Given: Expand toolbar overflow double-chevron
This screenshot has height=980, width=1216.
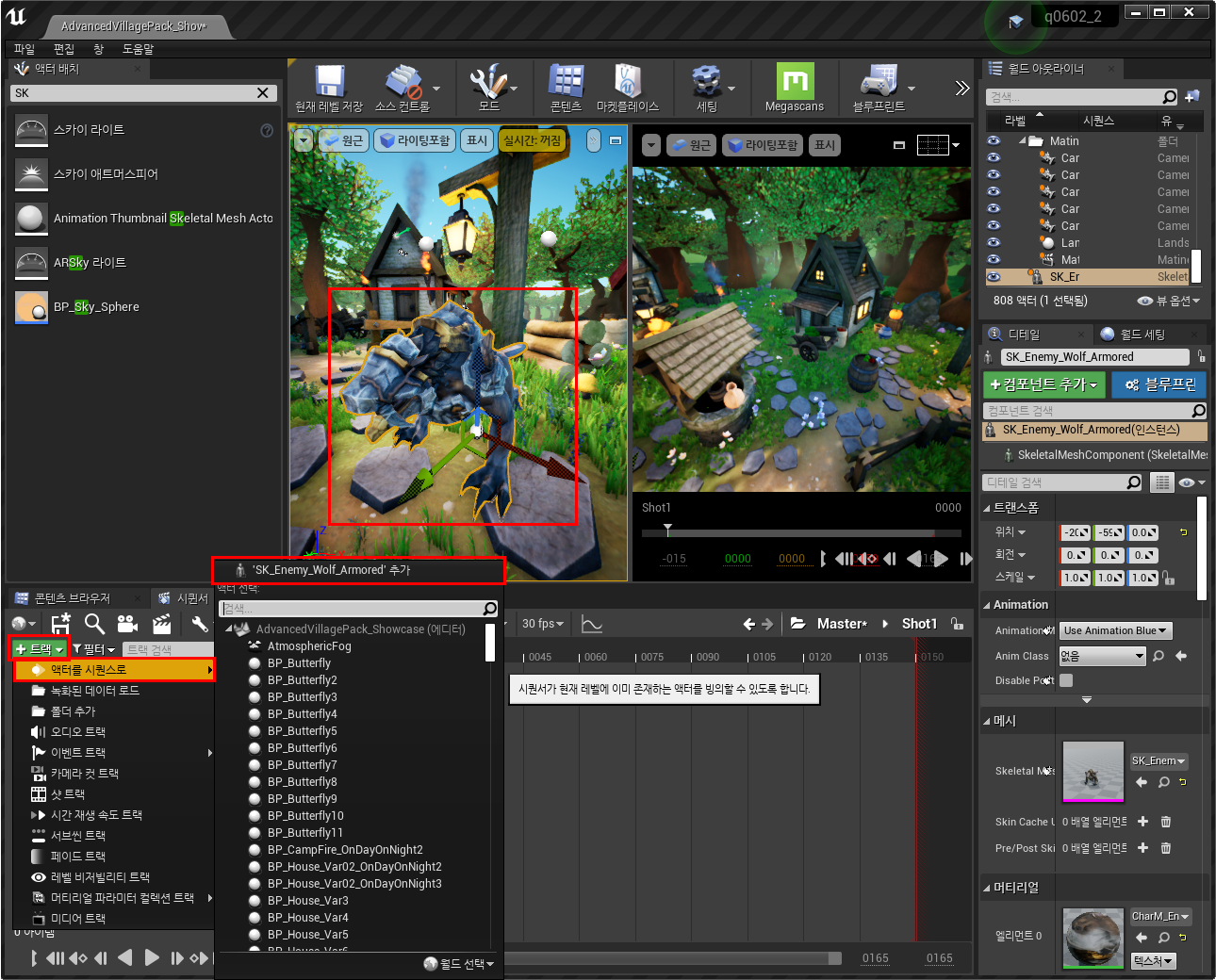Looking at the screenshot, I should [961, 88].
